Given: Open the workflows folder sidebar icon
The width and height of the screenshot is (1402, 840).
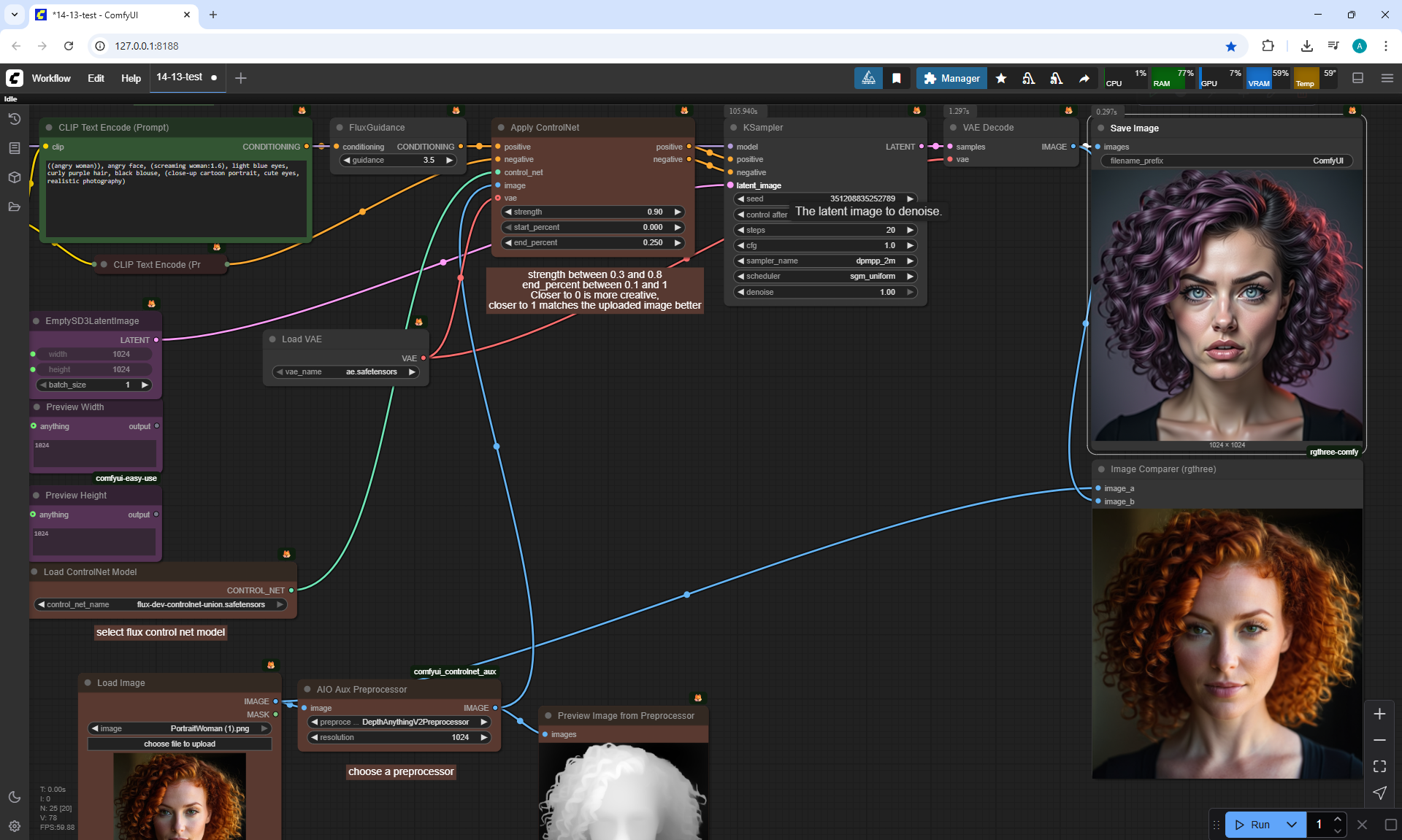Looking at the screenshot, I should [x=14, y=207].
